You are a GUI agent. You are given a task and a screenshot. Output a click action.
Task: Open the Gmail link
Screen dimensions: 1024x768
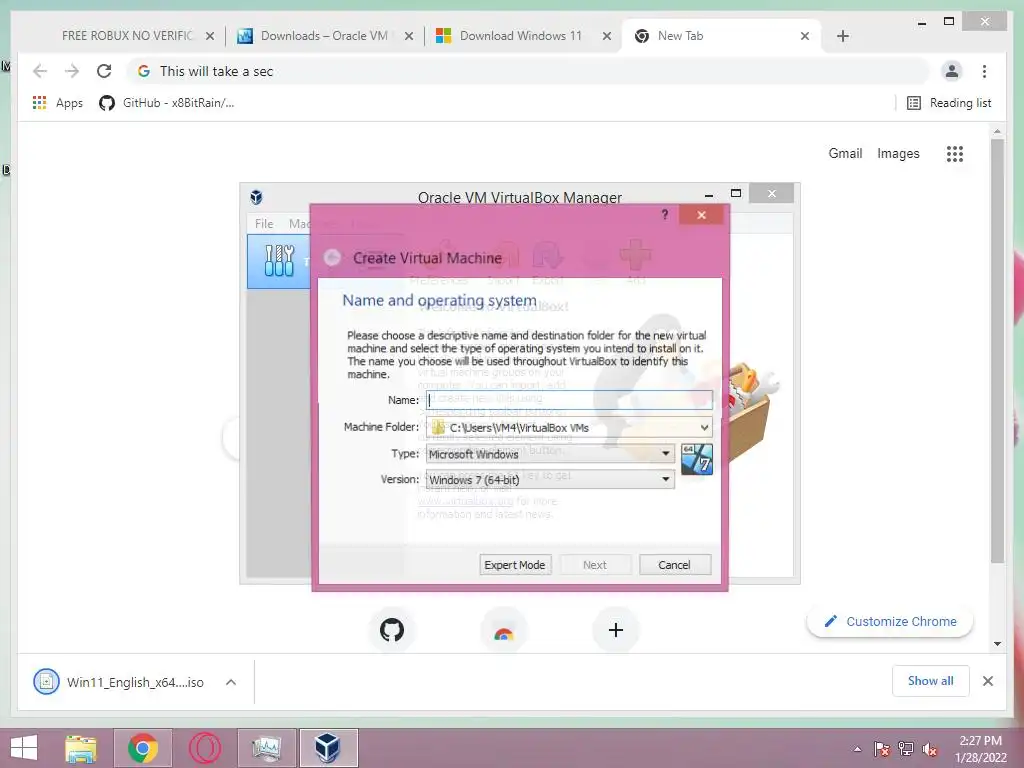click(x=845, y=153)
